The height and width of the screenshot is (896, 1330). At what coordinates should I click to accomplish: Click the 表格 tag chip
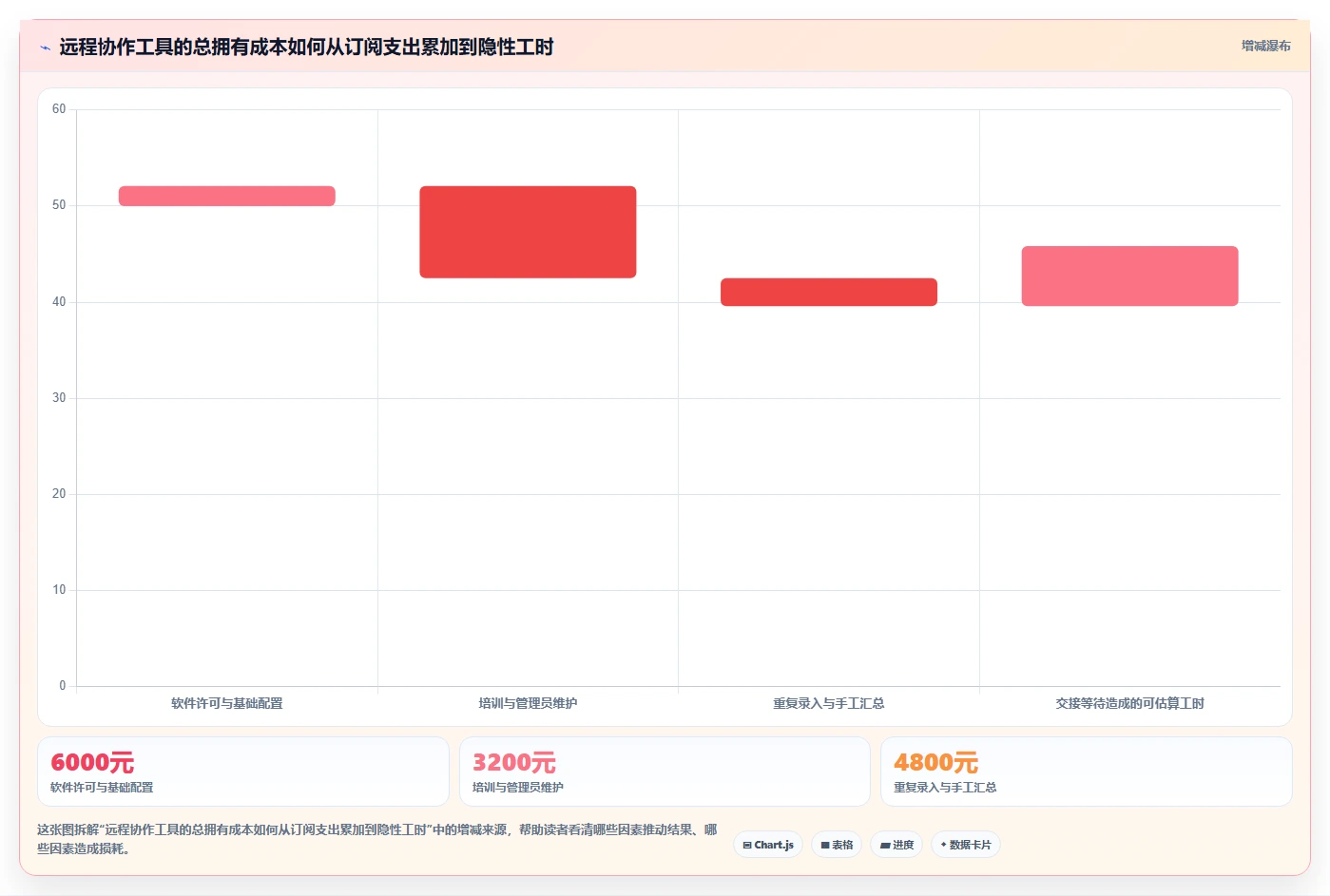pyautogui.click(x=837, y=845)
